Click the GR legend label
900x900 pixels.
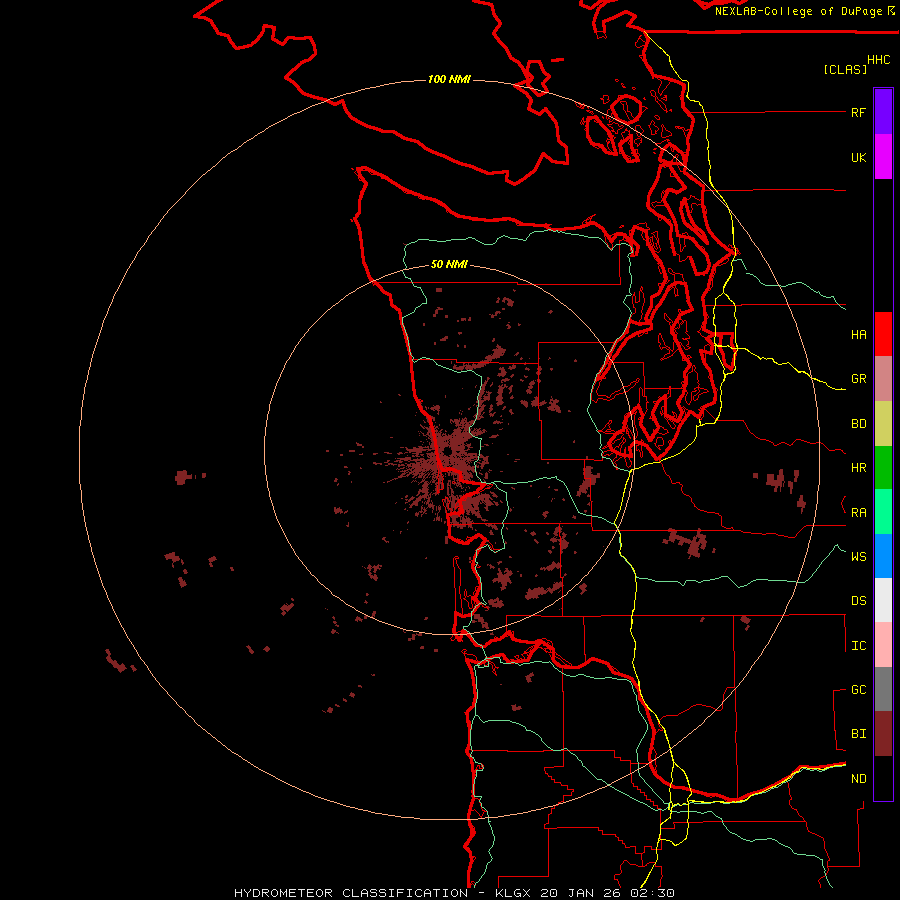[858, 379]
